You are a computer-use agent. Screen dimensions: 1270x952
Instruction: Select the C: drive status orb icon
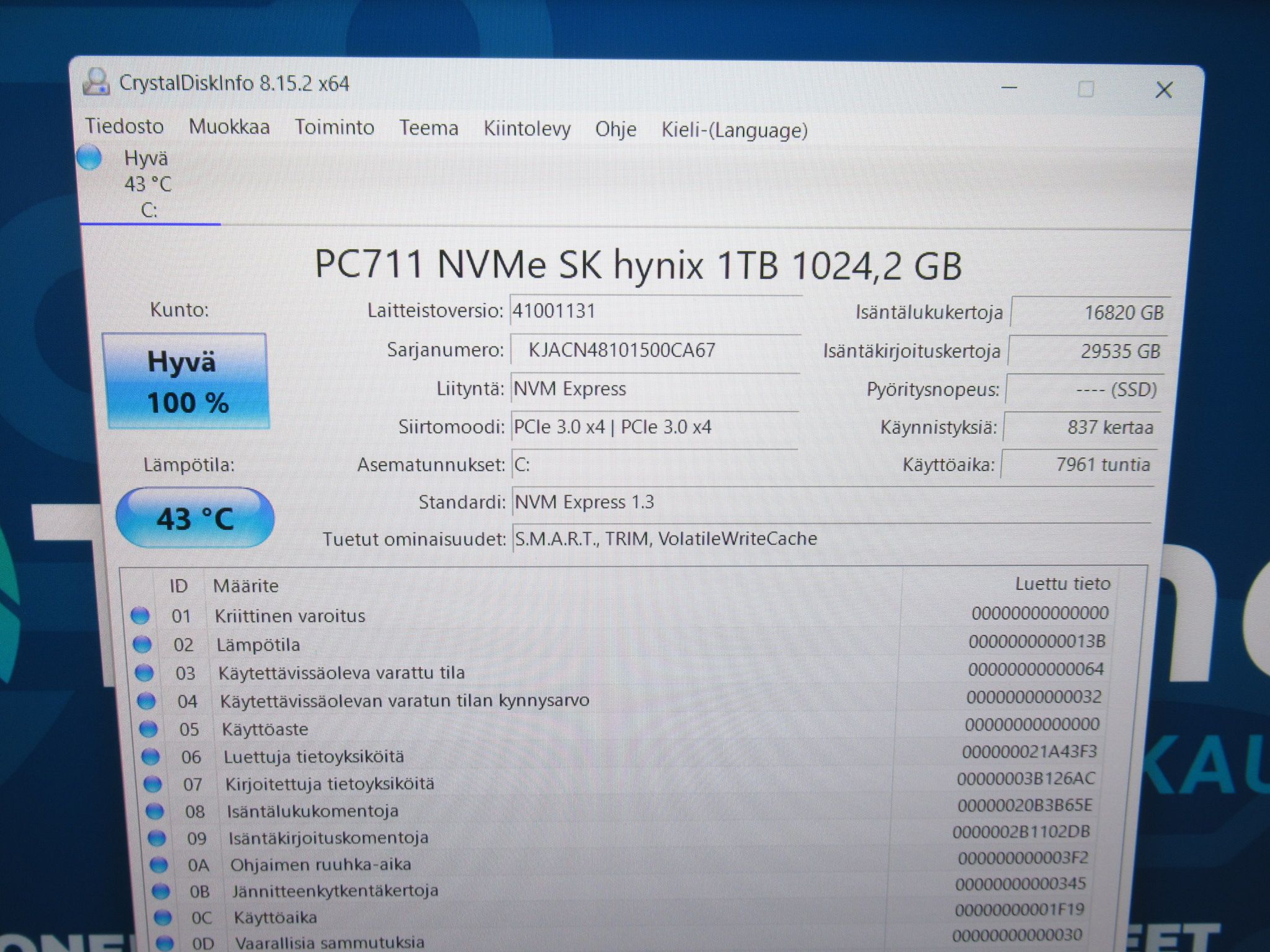coord(89,157)
